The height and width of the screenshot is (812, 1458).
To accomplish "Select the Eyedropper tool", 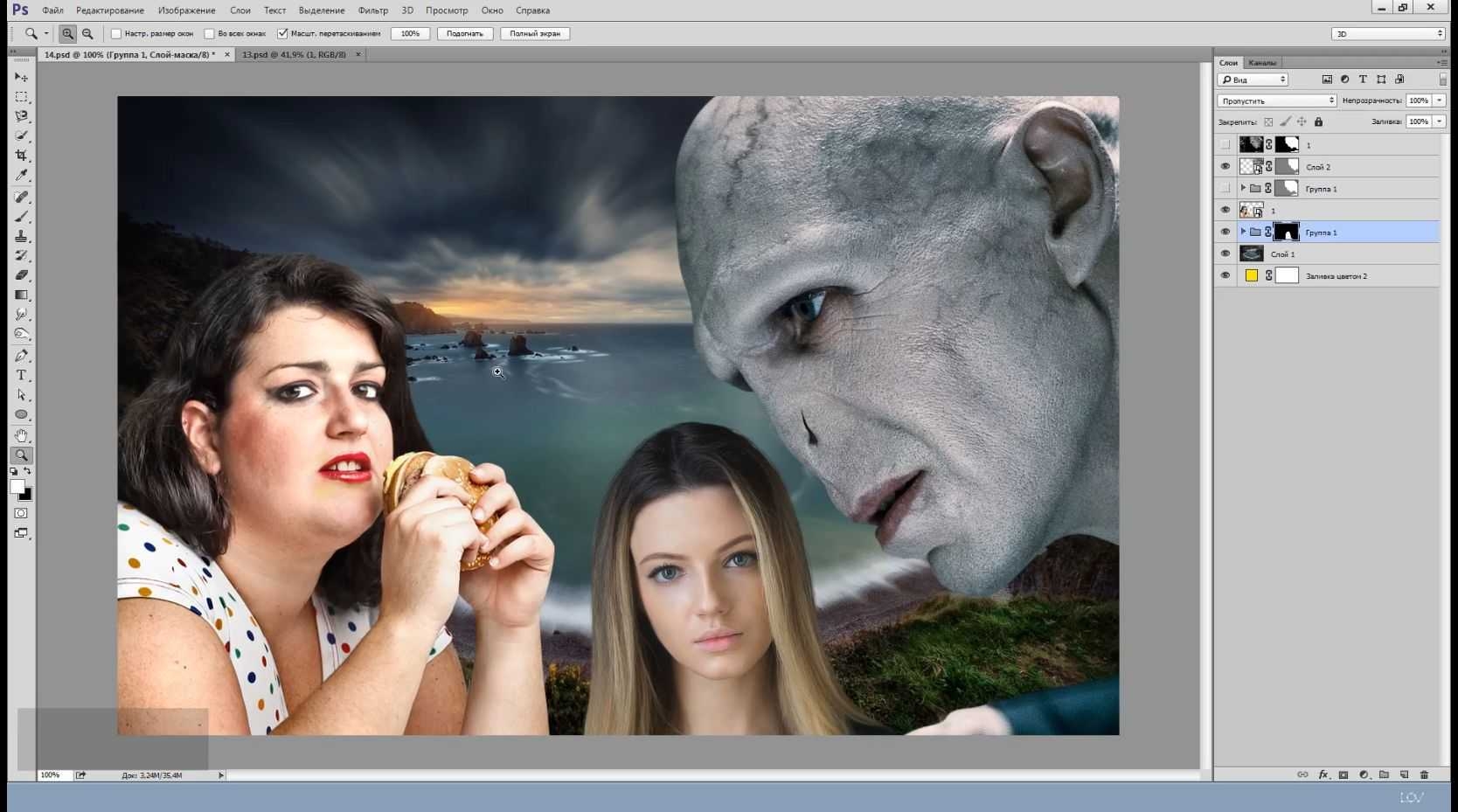I will click(22, 176).
